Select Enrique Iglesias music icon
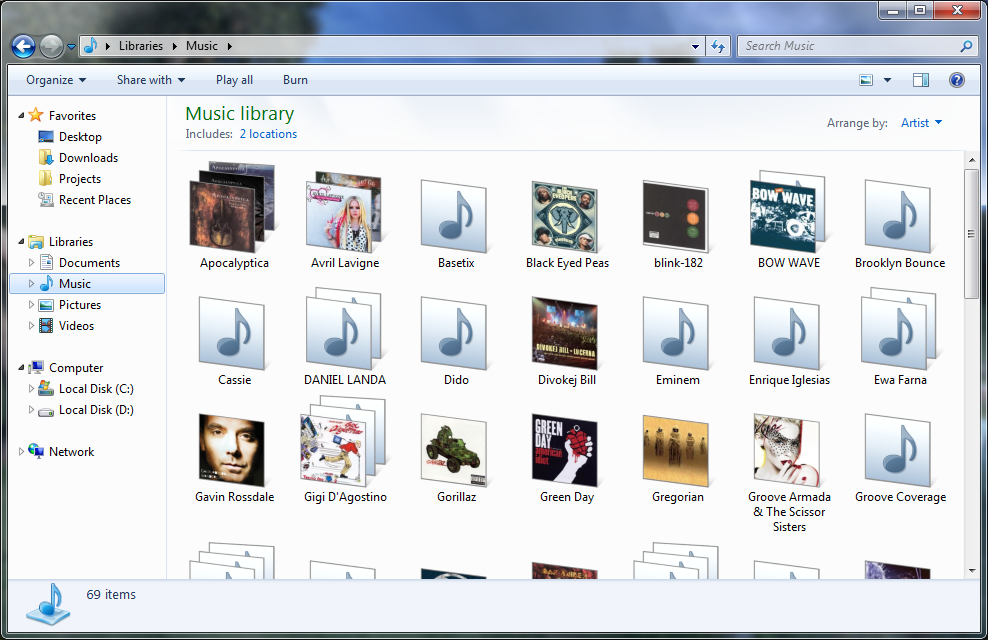 (x=787, y=333)
